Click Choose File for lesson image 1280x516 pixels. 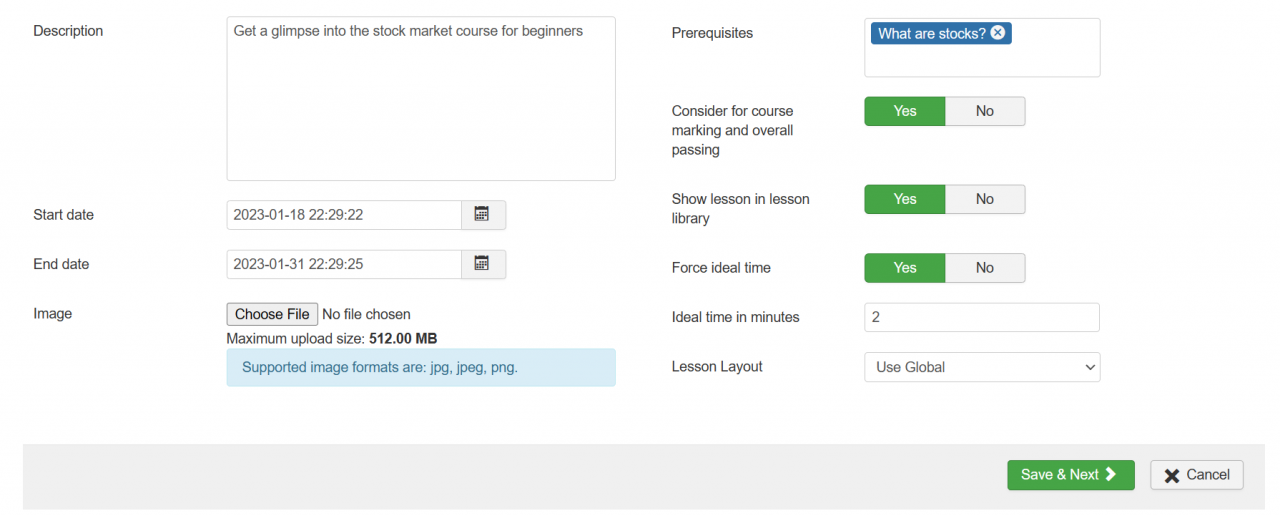point(272,314)
